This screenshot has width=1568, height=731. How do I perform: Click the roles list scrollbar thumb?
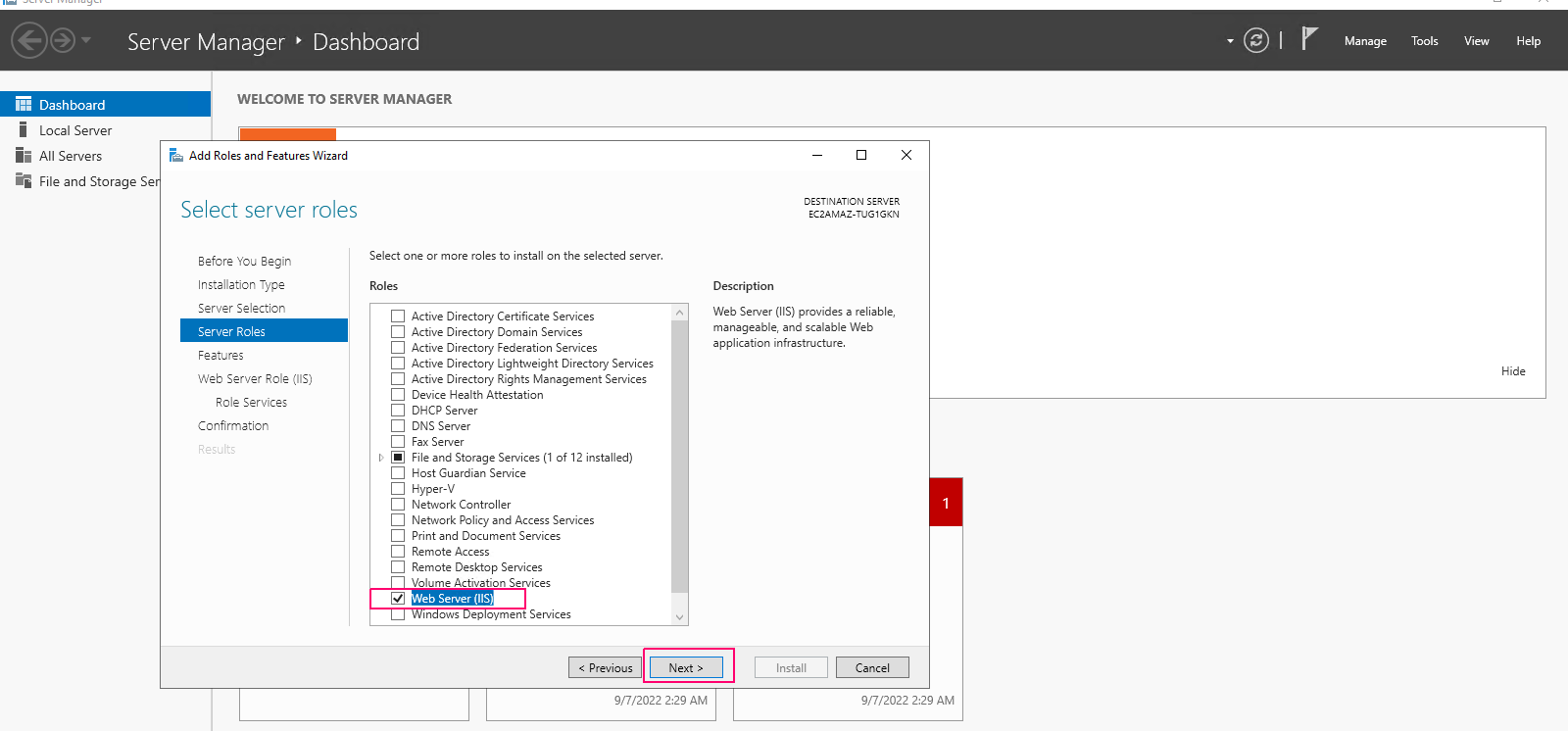tap(680, 457)
